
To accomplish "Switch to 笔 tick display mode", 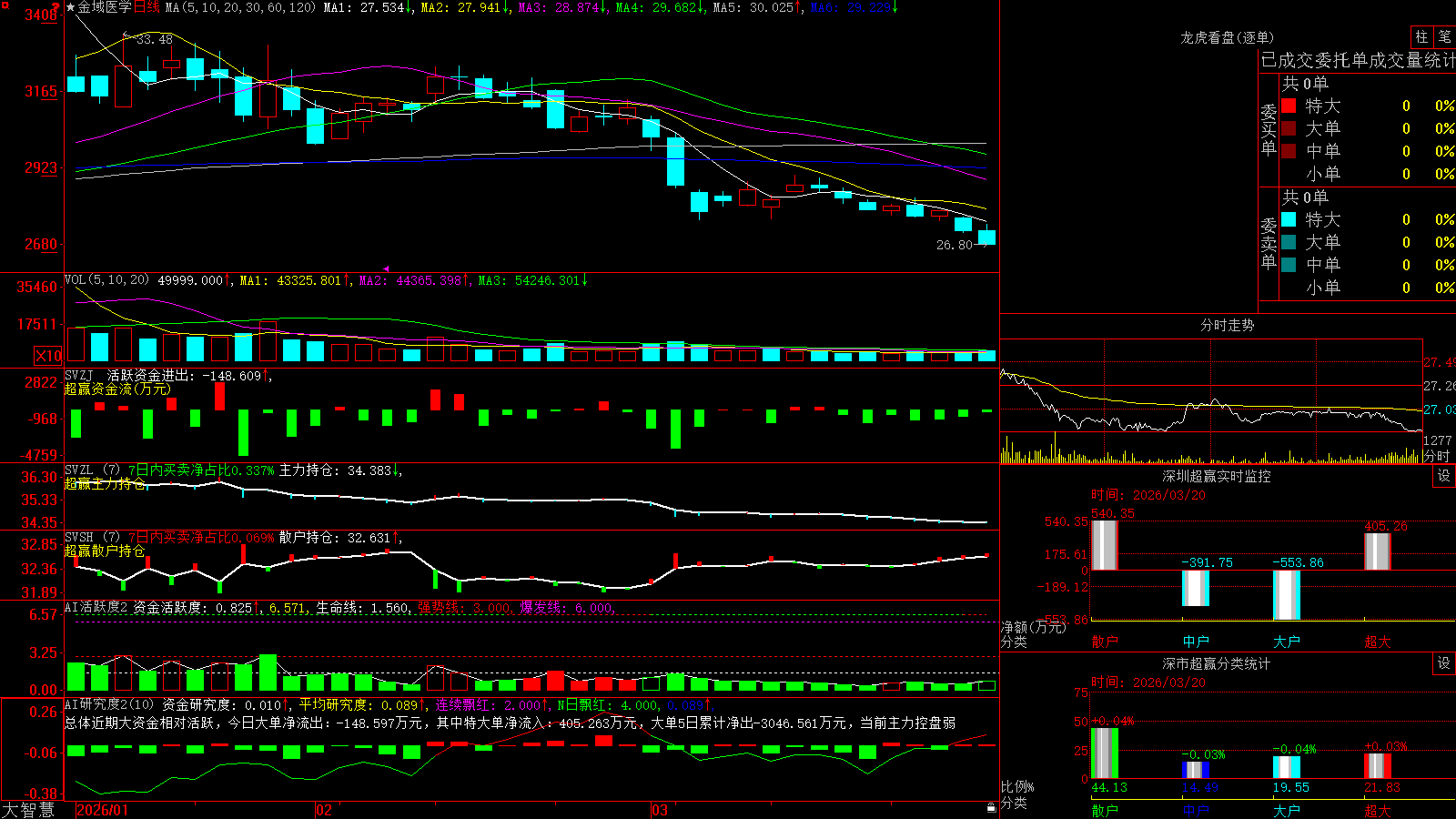I will point(1444,36).
